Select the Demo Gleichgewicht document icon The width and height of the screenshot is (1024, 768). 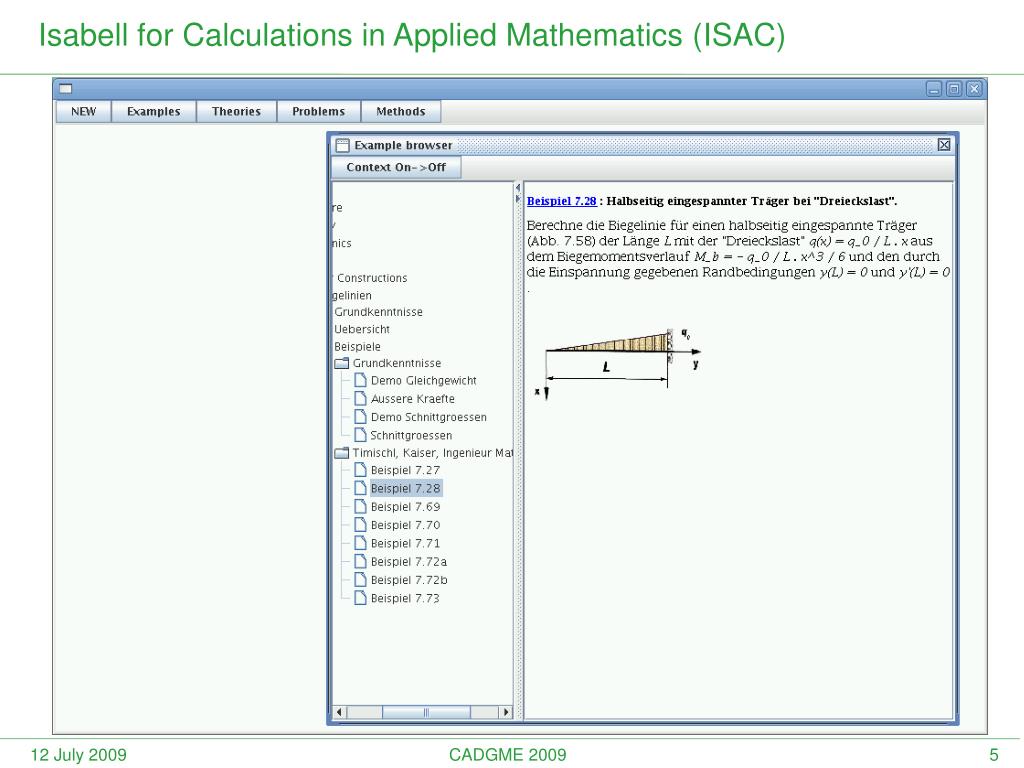360,380
